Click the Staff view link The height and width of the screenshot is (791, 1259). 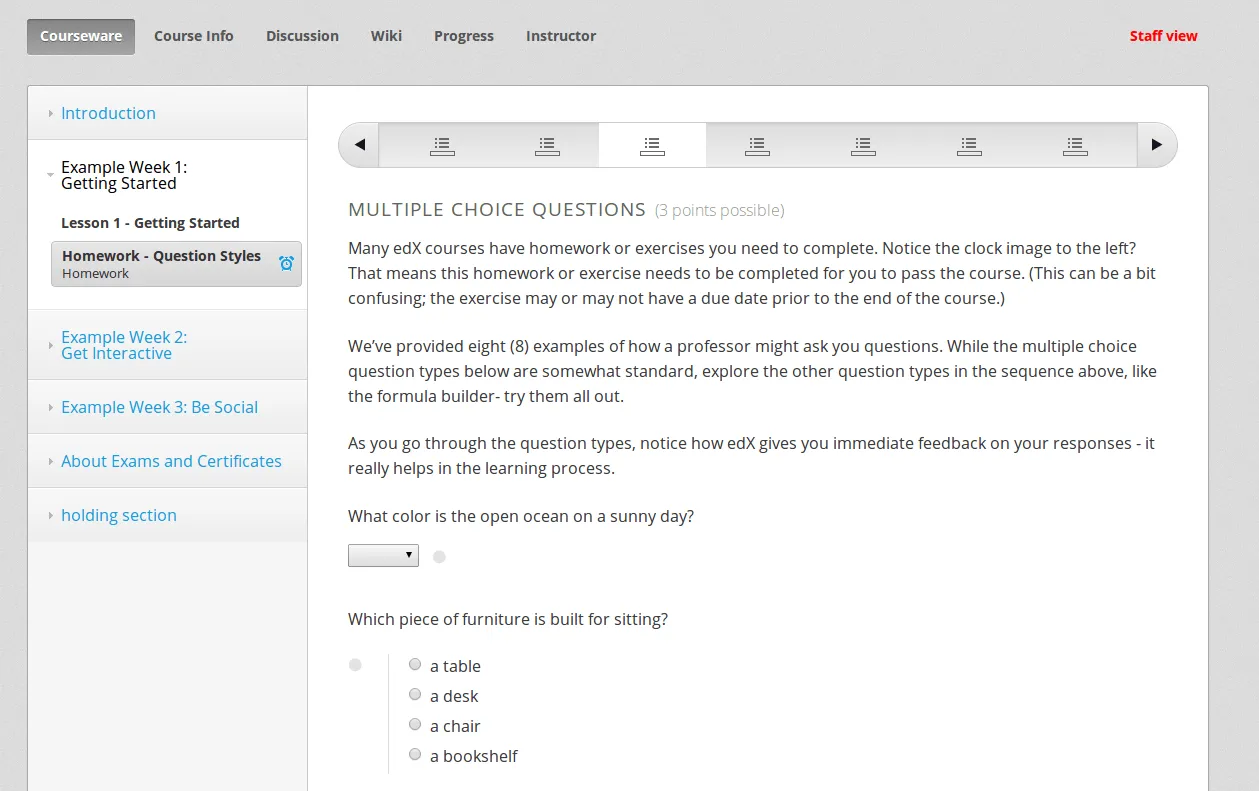point(1163,36)
